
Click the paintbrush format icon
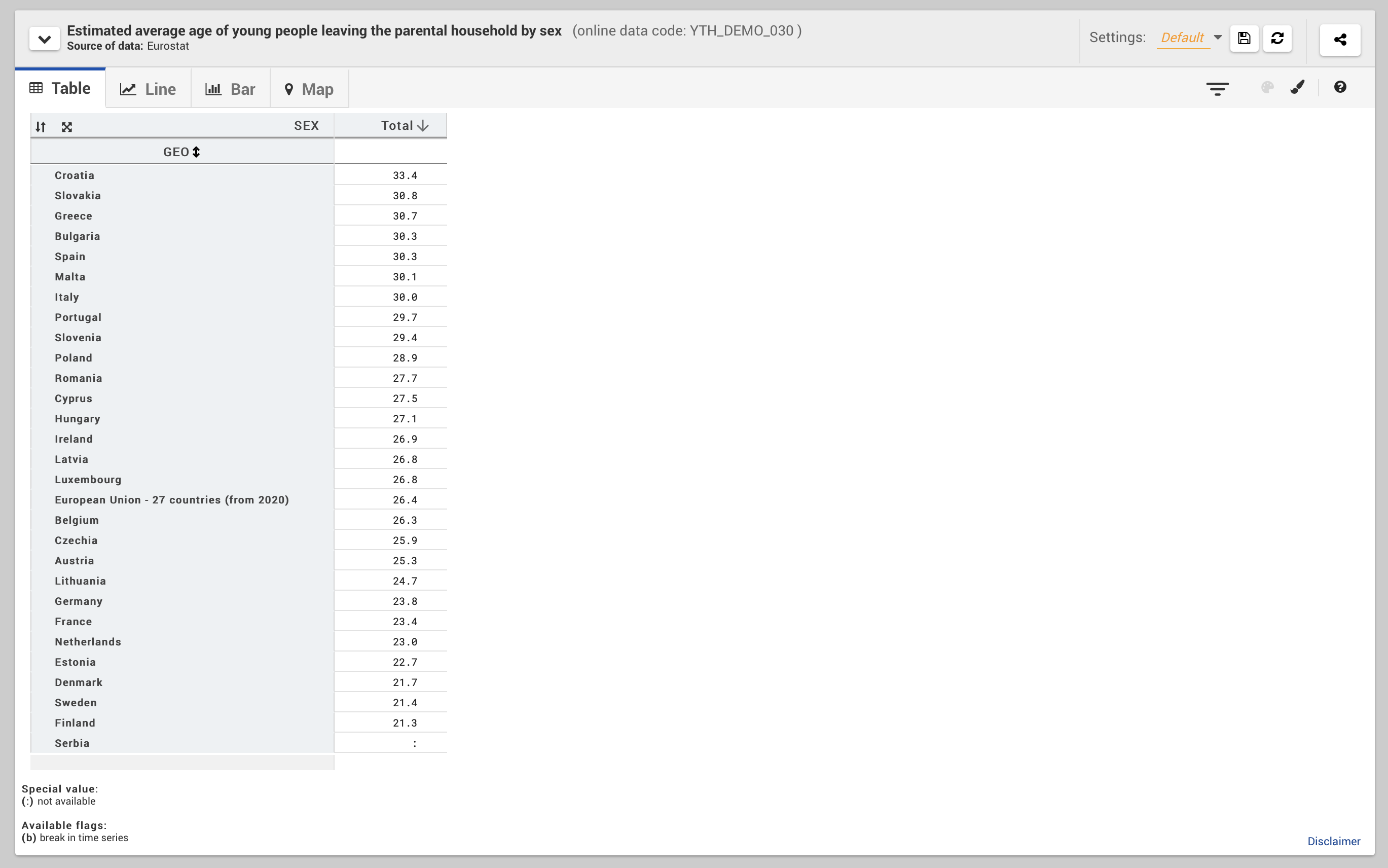[1297, 87]
